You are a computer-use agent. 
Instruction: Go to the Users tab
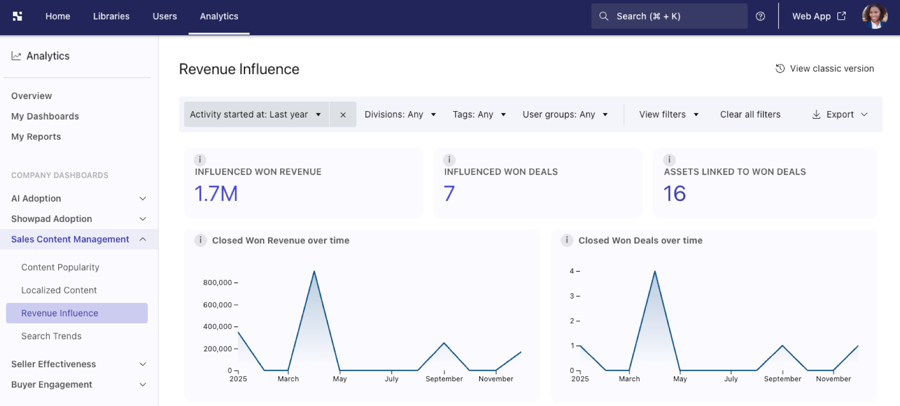[165, 16]
